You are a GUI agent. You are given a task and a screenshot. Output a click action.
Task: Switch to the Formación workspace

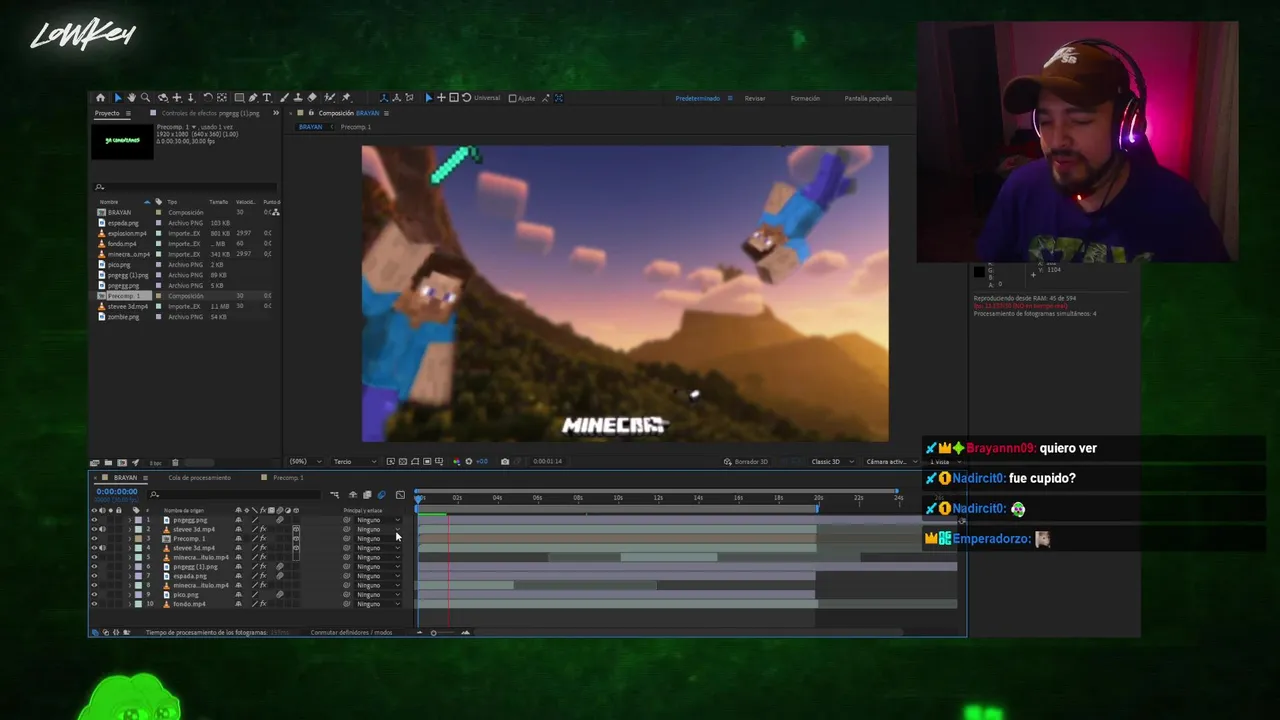[x=805, y=98]
